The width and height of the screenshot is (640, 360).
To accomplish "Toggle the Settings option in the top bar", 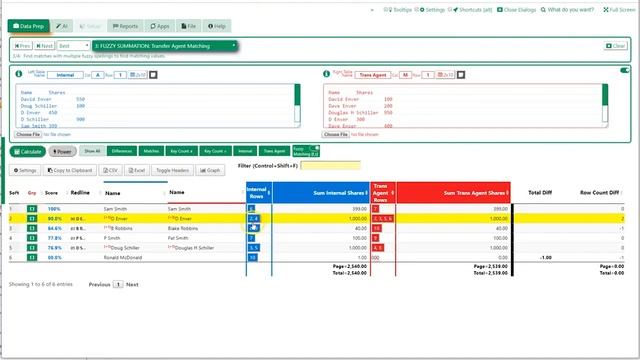I will tap(429, 10).
